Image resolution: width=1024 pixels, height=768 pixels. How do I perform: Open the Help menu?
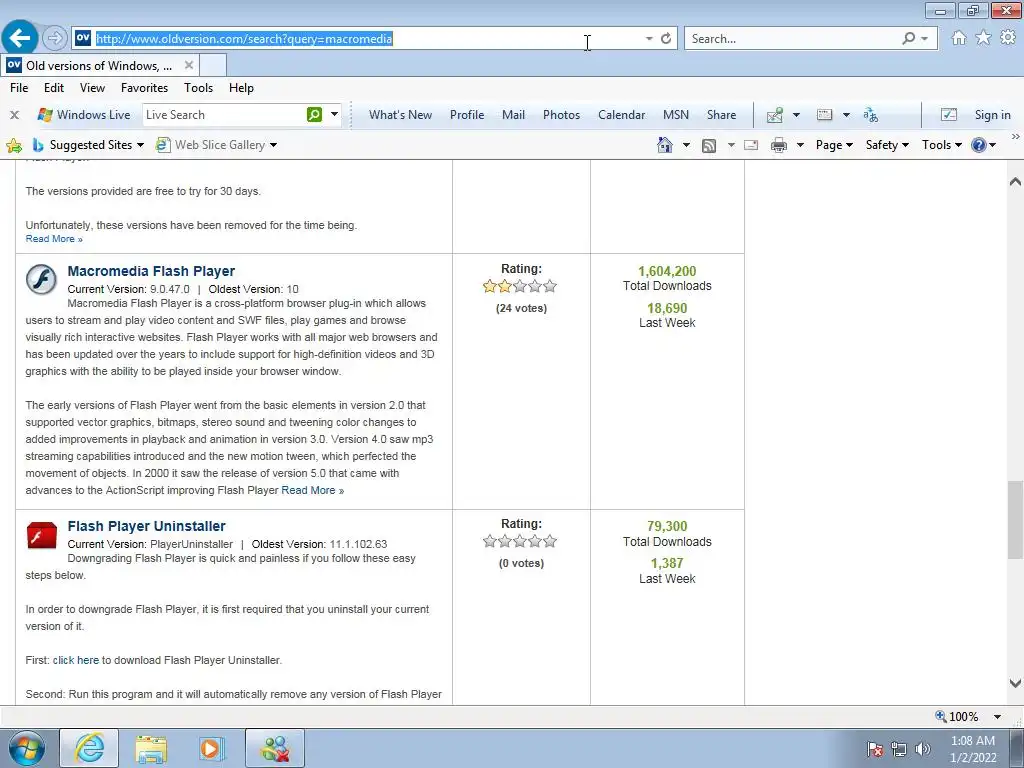click(241, 88)
